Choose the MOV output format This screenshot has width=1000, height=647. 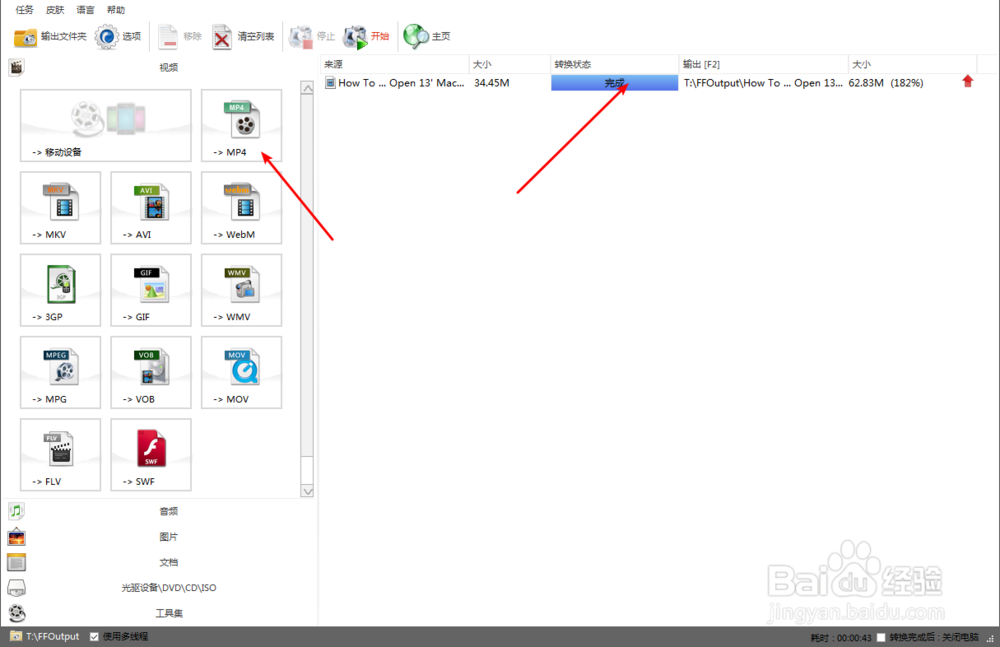point(241,372)
